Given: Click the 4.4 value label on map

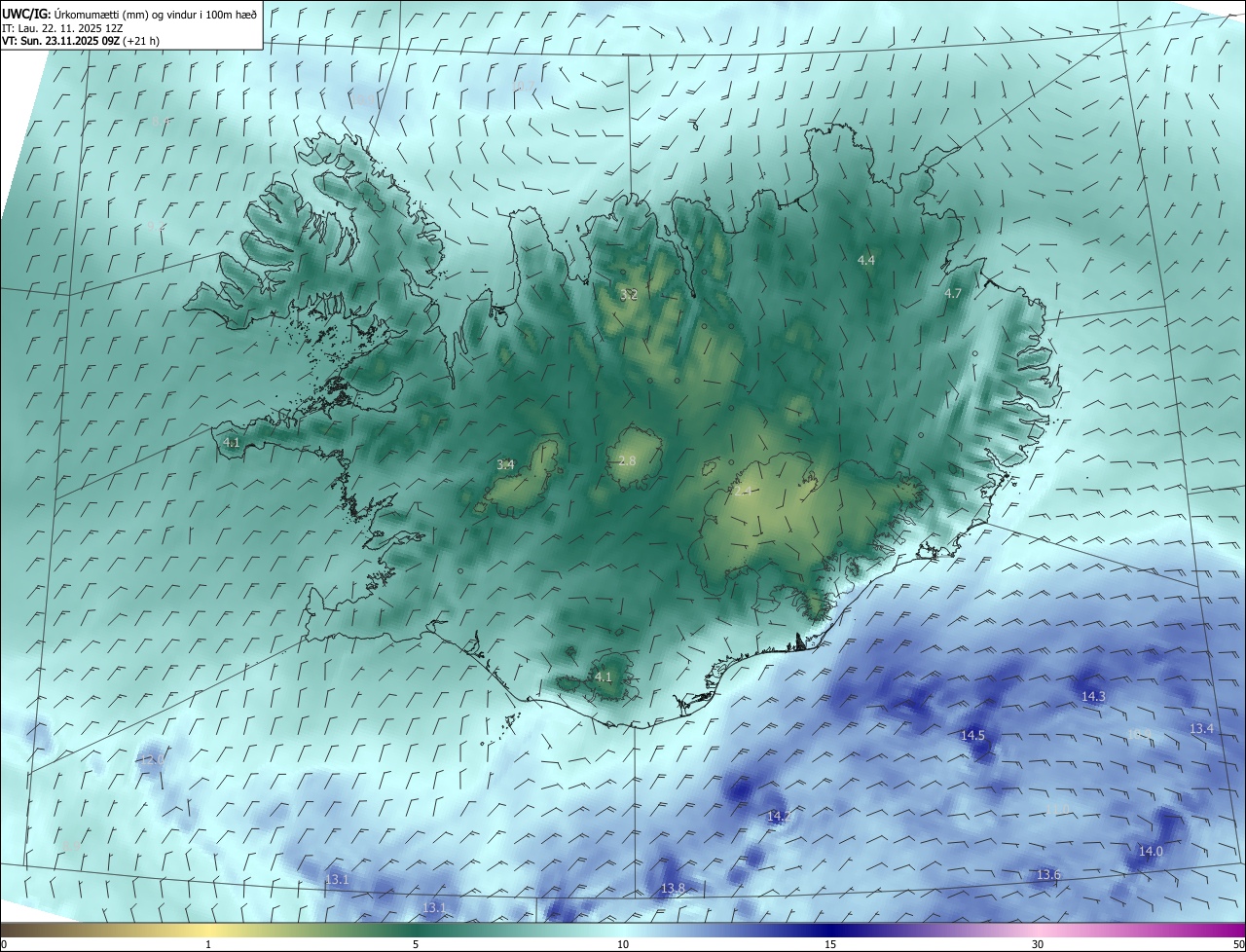Looking at the screenshot, I should tap(866, 260).
